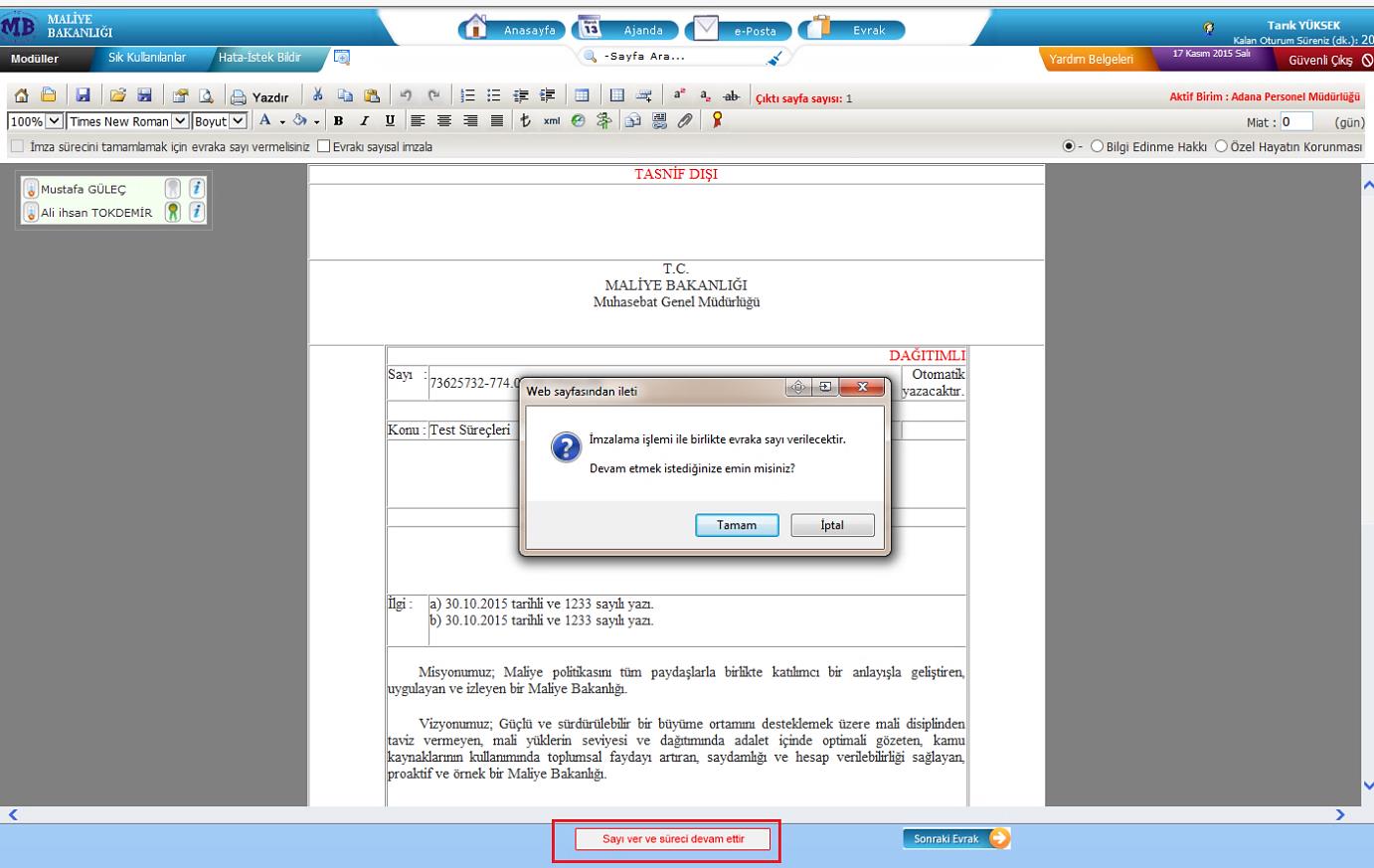This screenshot has height=868, width=1374.
Task: Open the e-Posta tab
Action: point(740,29)
